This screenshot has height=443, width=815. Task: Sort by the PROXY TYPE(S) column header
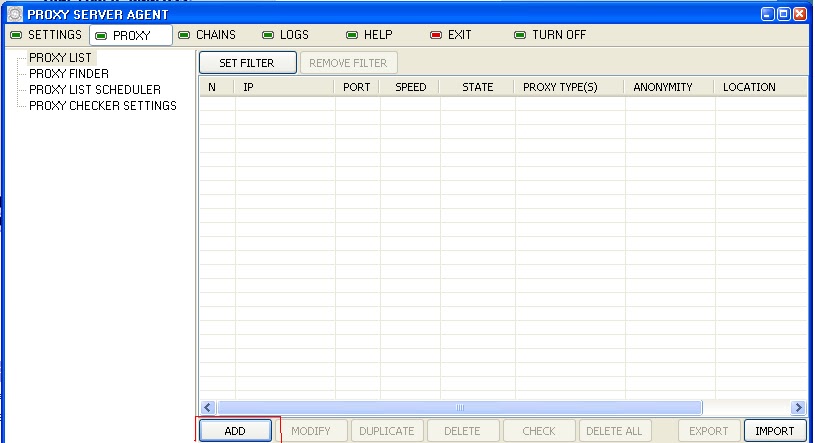pos(569,87)
